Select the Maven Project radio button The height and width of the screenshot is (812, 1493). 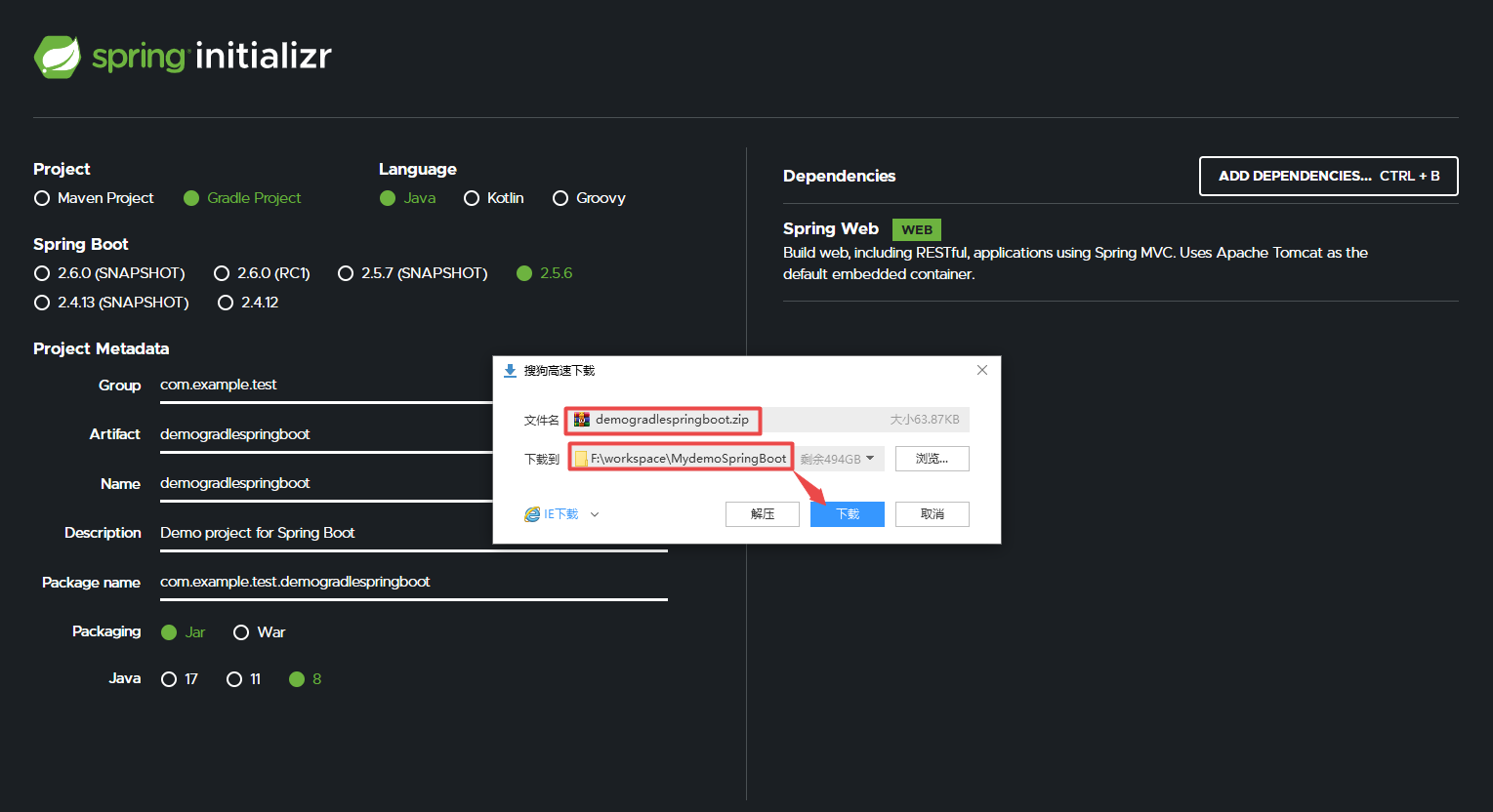click(x=42, y=198)
